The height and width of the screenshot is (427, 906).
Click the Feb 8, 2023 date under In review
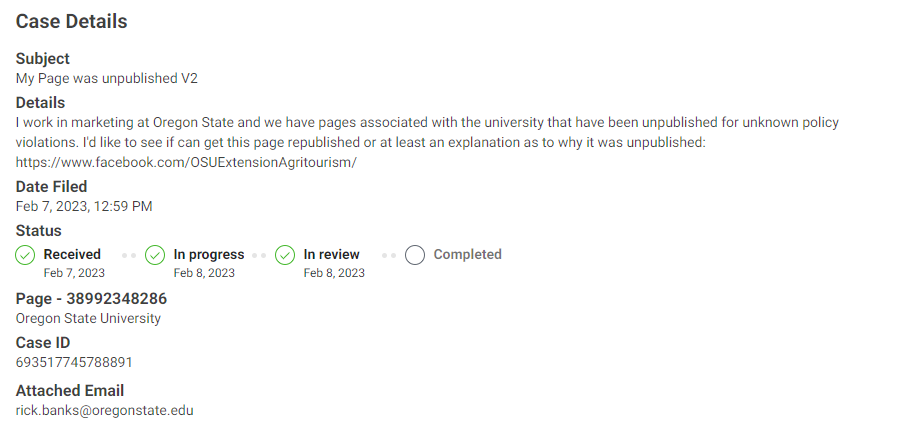[334, 273]
